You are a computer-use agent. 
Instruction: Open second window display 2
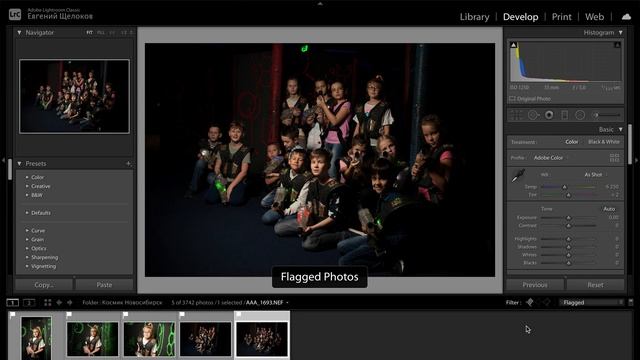pyautogui.click(x=29, y=302)
